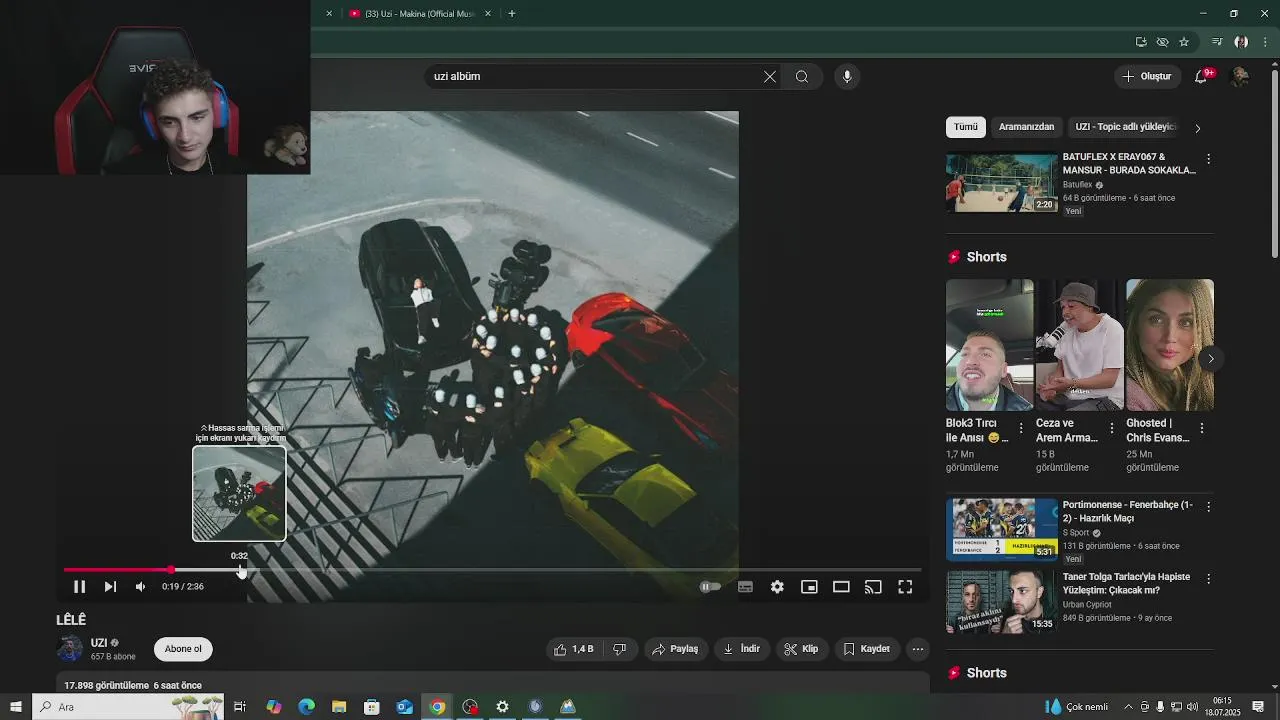
Task: Mute the player volume speaker icon
Action: click(140, 587)
